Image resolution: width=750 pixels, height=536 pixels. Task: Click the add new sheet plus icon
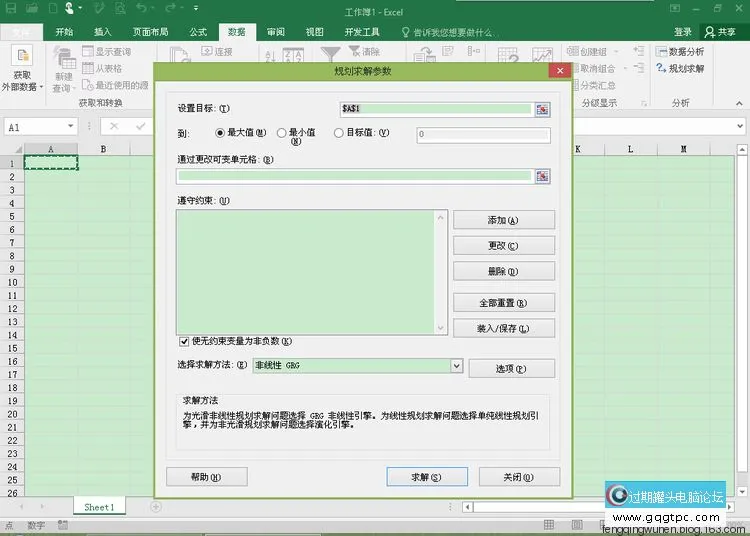coord(156,506)
